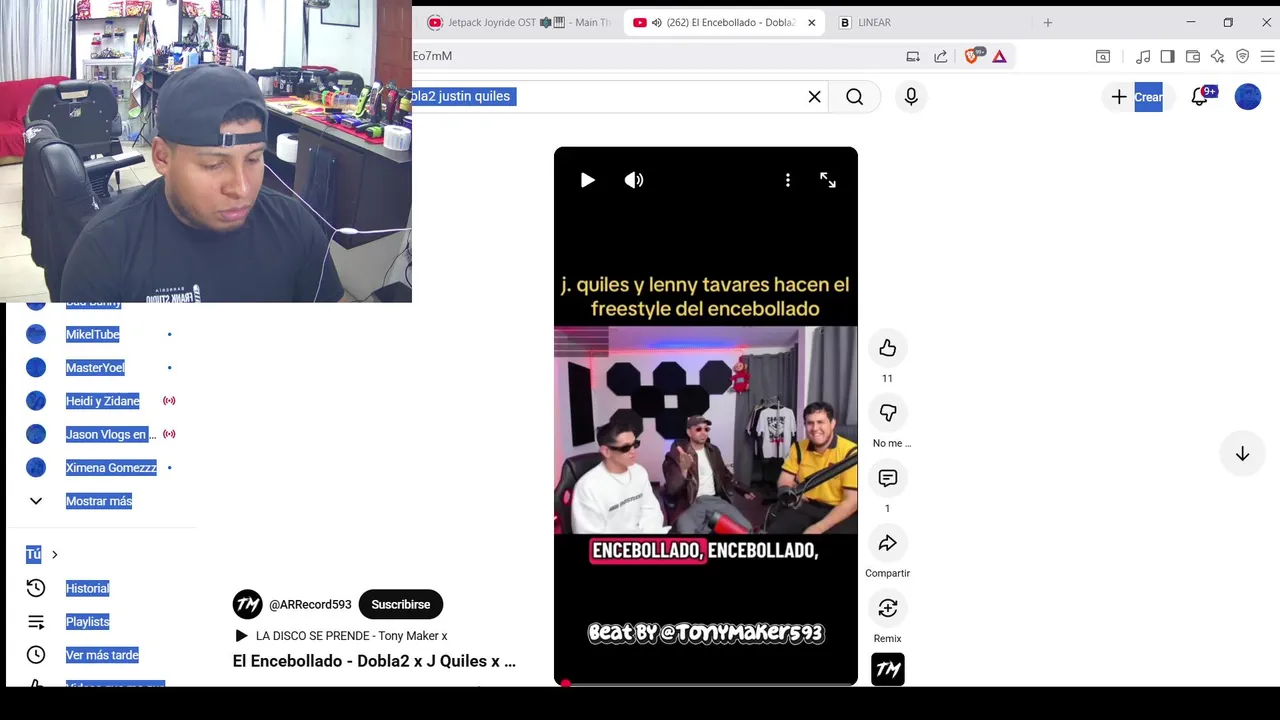Open Brave playlist music note icon
This screenshot has height=720, width=1280.
pos(1143,56)
